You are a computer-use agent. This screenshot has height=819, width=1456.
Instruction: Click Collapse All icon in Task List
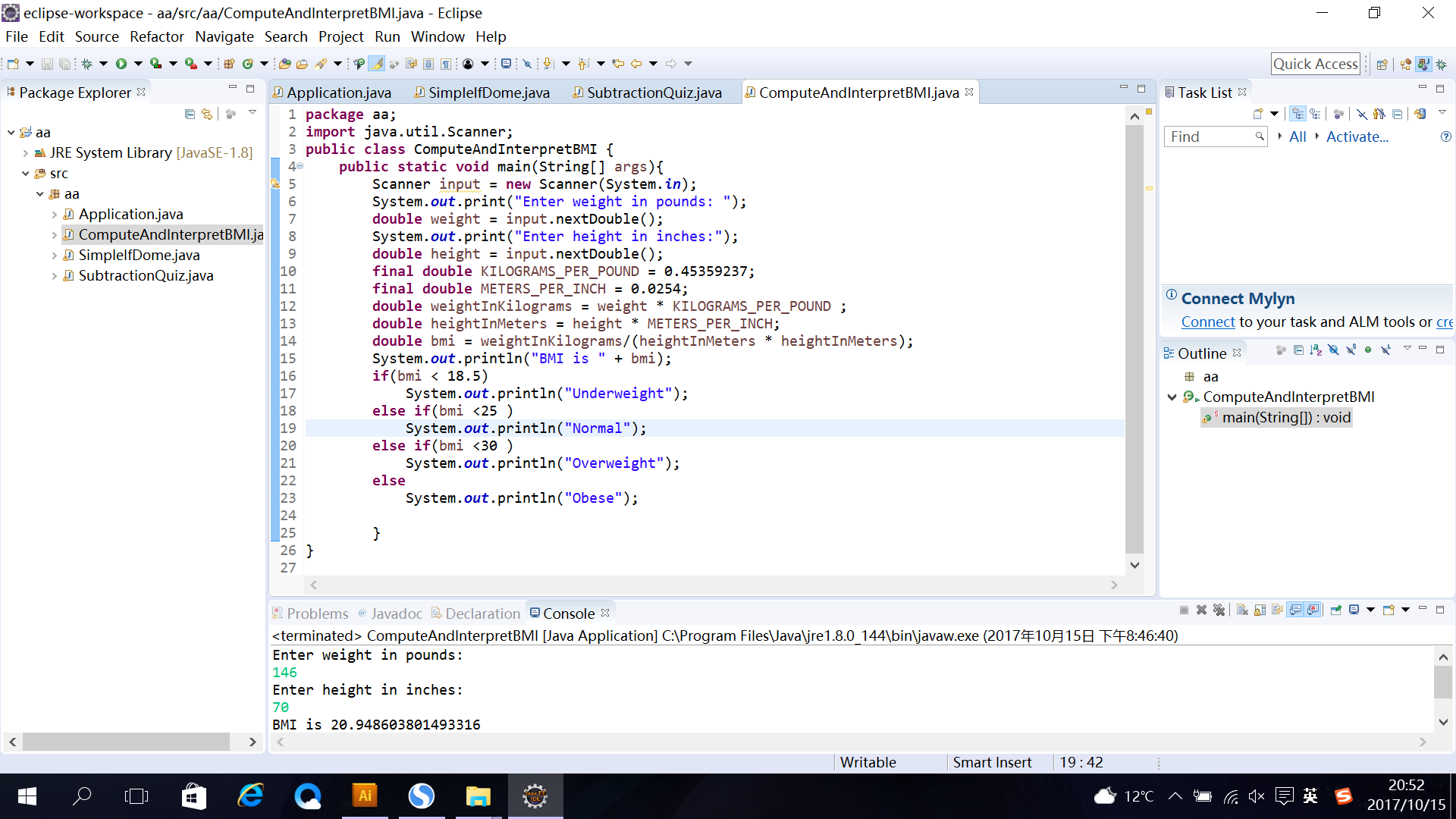[x=1397, y=114]
